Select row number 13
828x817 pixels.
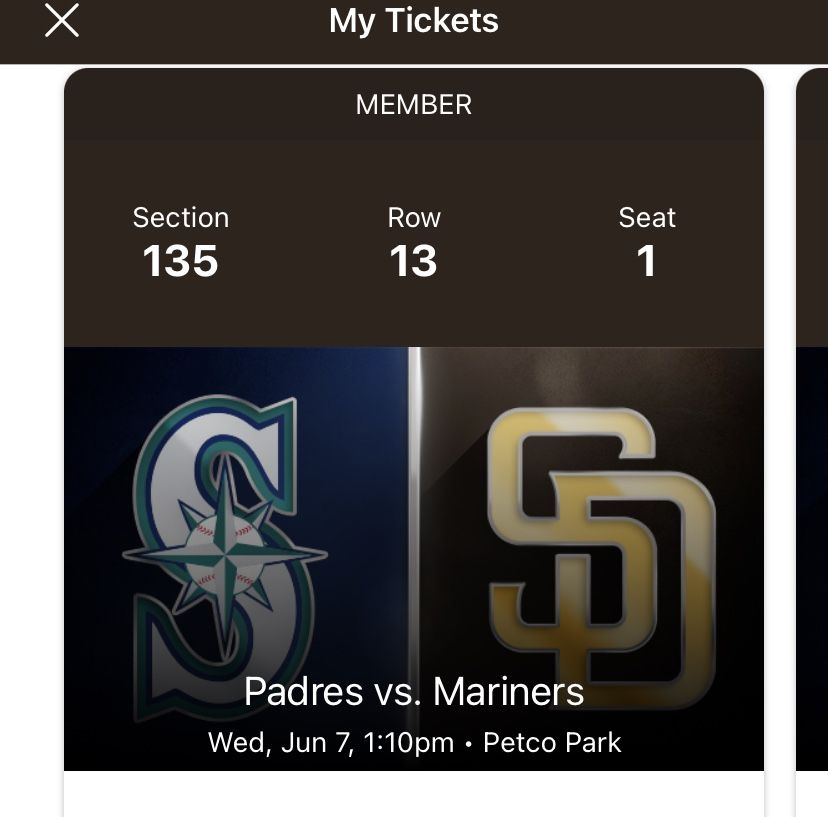point(414,262)
